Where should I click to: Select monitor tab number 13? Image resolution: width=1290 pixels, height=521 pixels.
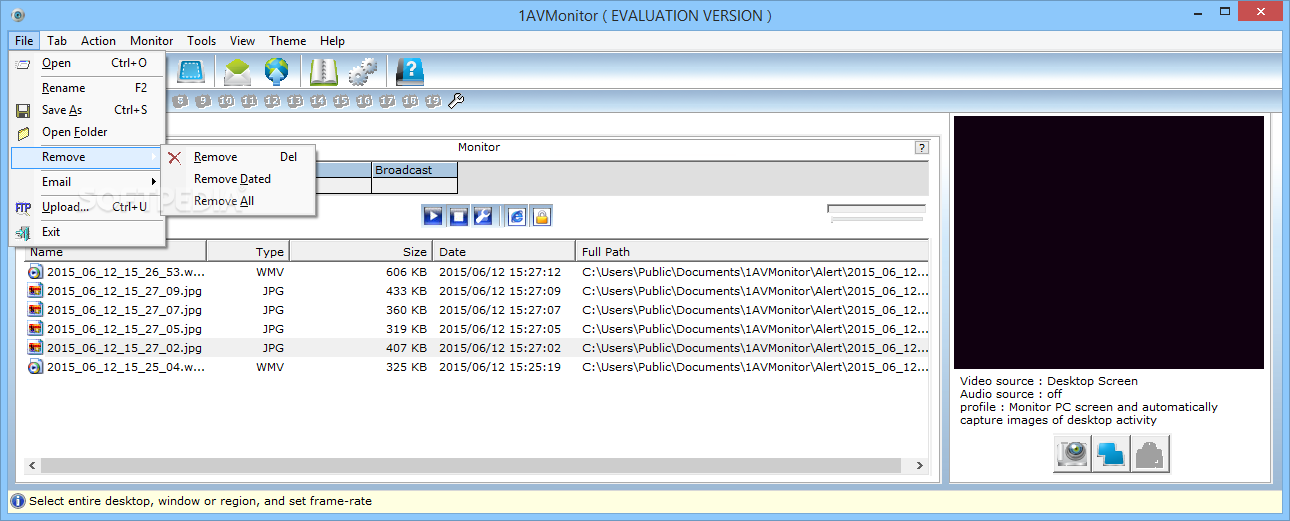[295, 101]
